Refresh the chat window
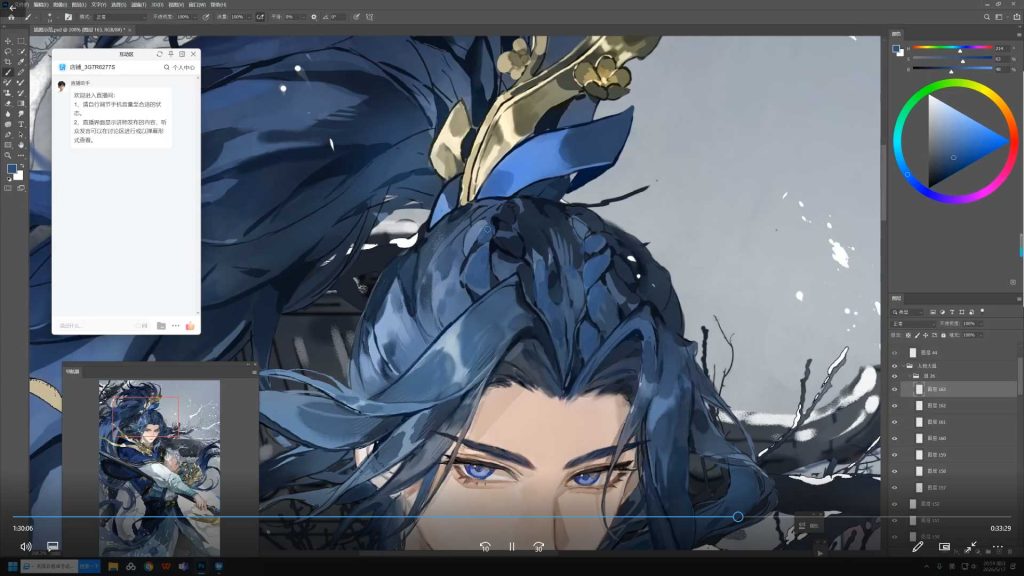The image size is (1024, 576). tap(159, 54)
